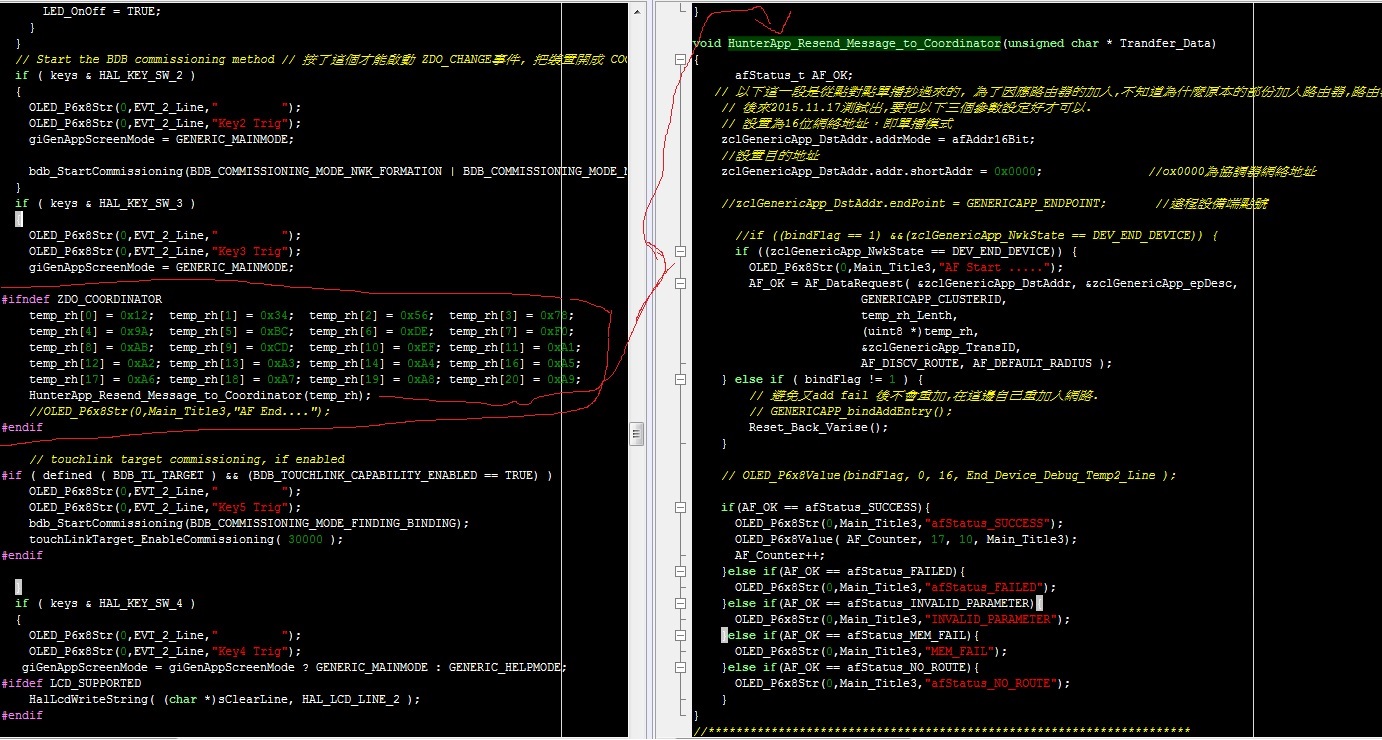Collapse fold at 'if ((zclGenericApp_NwkState == DEV_END_DEVICE)) {' line
This screenshot has height=740, width=1382.
(x=681, y=251)
